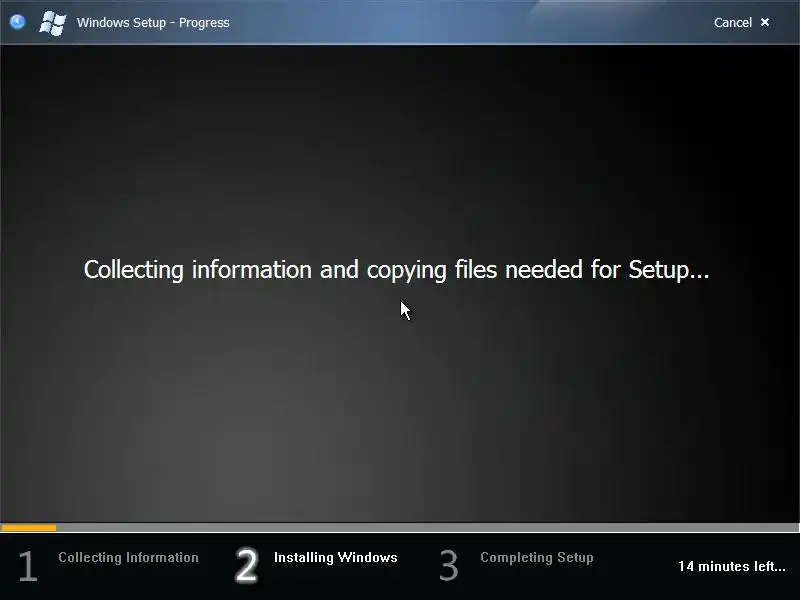Screen dimensions: 800x600
Task: Click the Windows flag logo icon
Action: [x=53, y=23]
